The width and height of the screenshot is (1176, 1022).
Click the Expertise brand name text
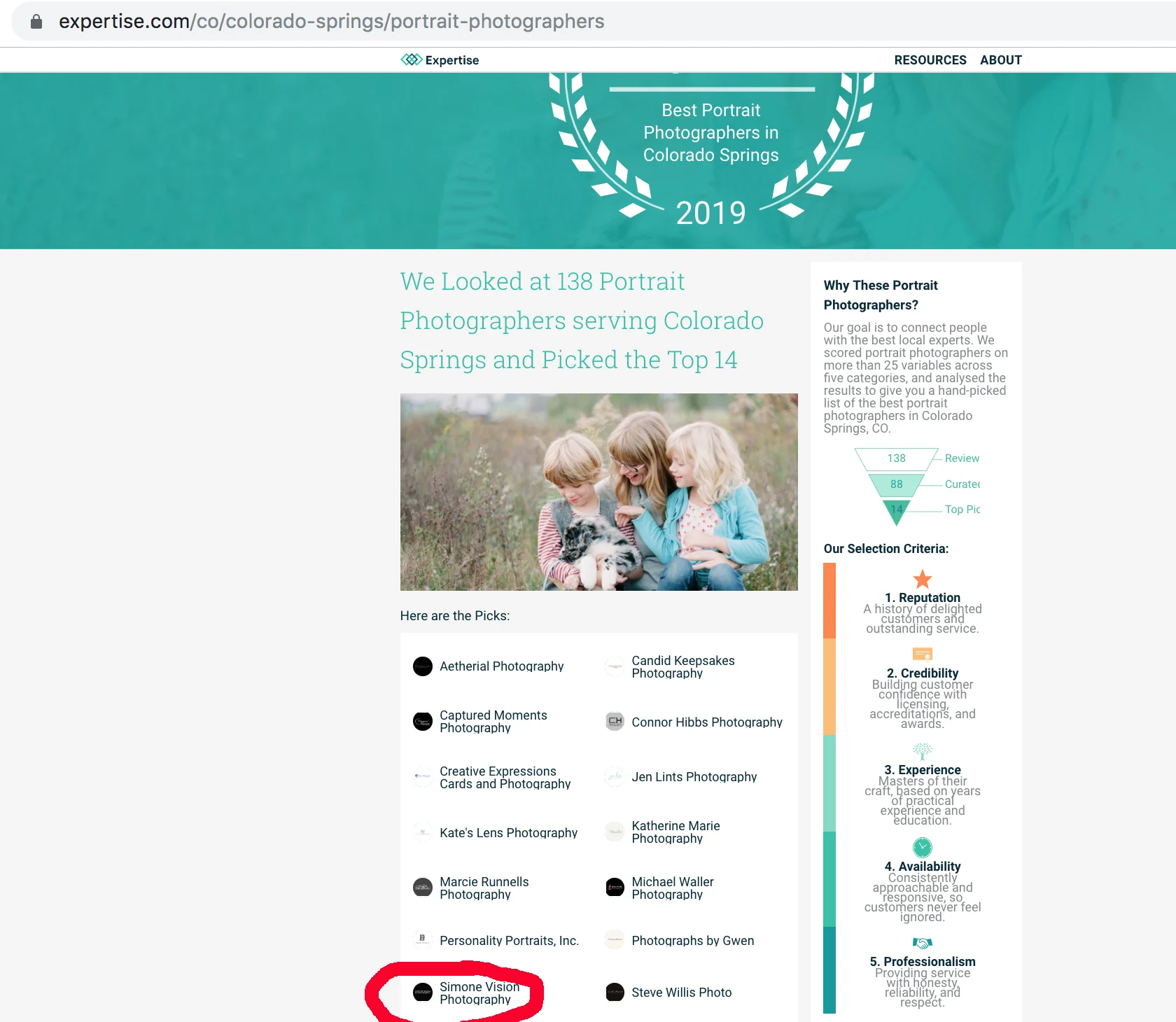[x=452, y=60]
